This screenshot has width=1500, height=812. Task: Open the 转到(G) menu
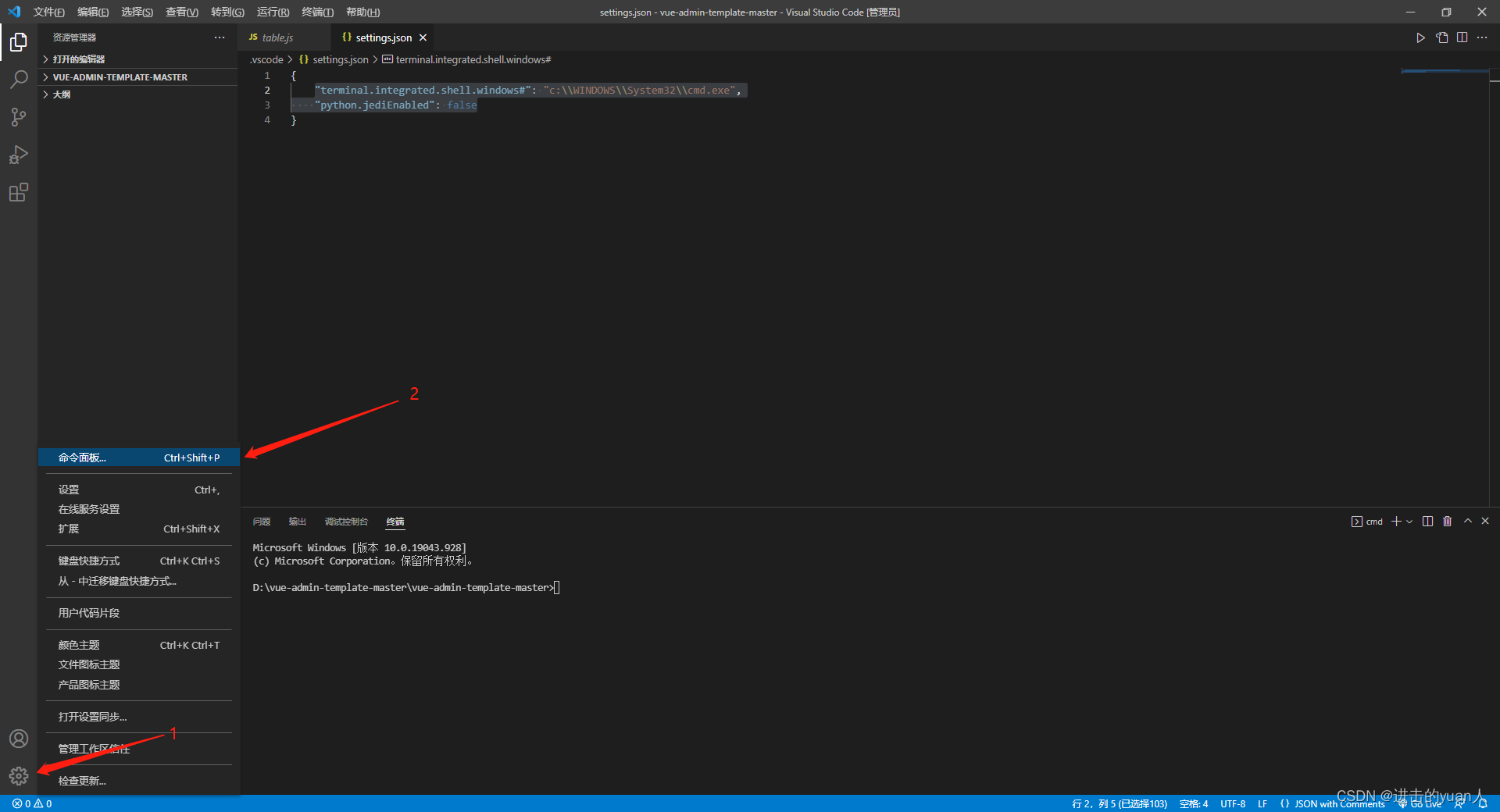point(227,12)
